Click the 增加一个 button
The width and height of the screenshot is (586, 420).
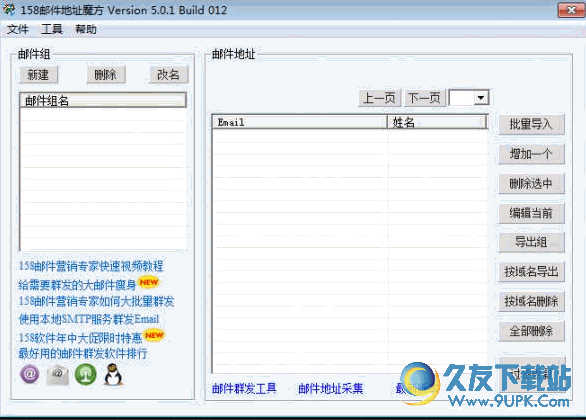pyautogui.click(x=531, y=154)
